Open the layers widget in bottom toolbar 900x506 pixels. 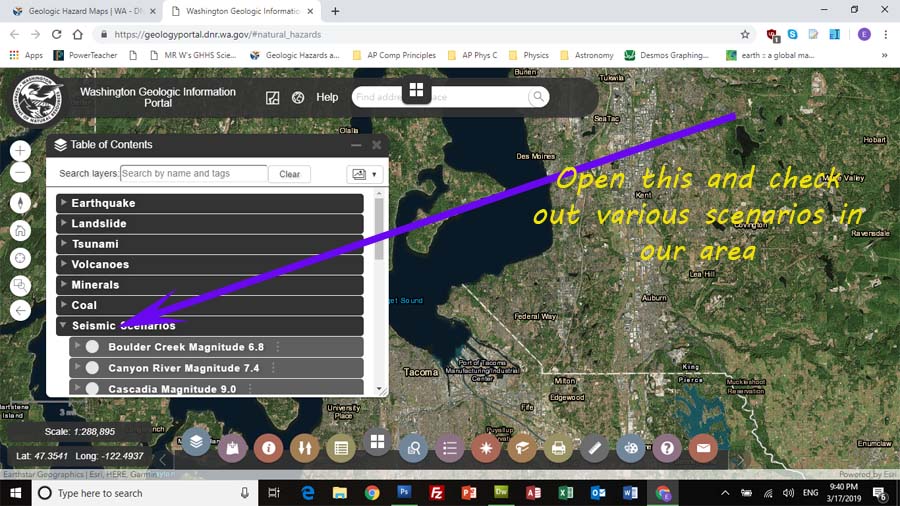coord(196,441)
